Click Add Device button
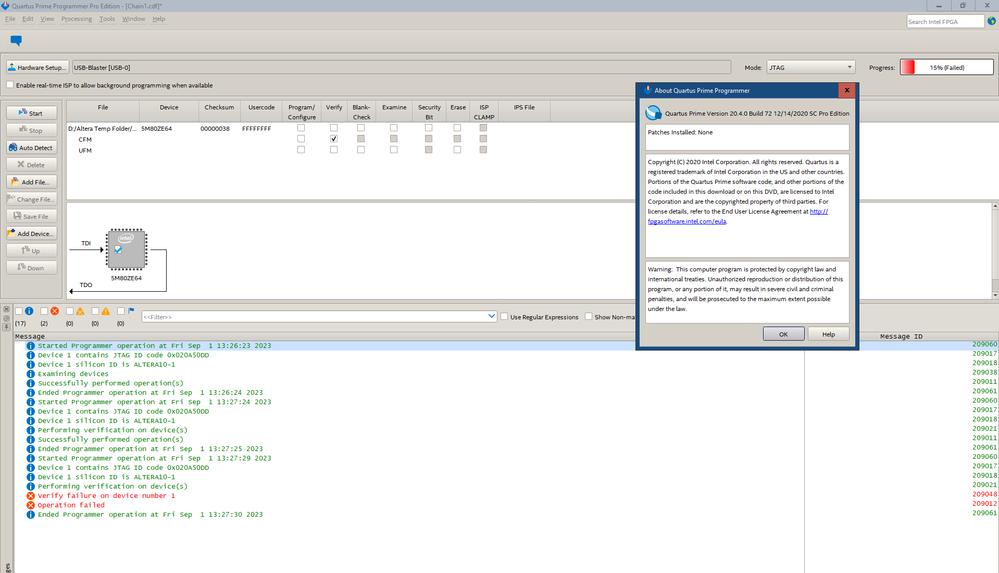Viewport: 999px width, 573px height. point(32,233)
